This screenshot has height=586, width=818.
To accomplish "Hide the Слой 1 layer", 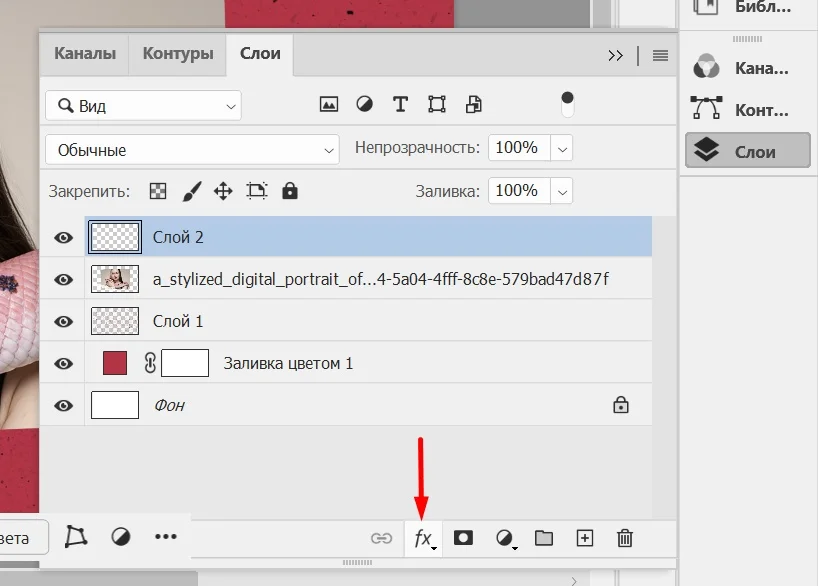I will 64,321.
